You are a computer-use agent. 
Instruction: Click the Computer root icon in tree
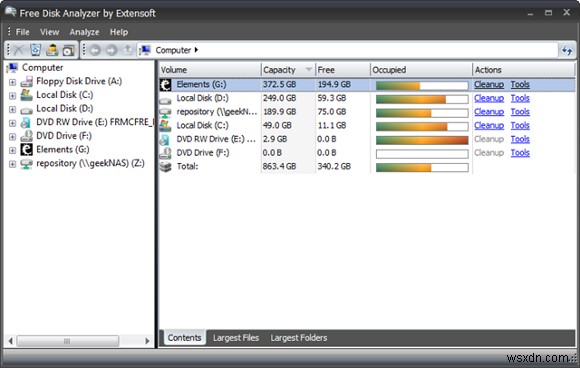pos(13,68)
